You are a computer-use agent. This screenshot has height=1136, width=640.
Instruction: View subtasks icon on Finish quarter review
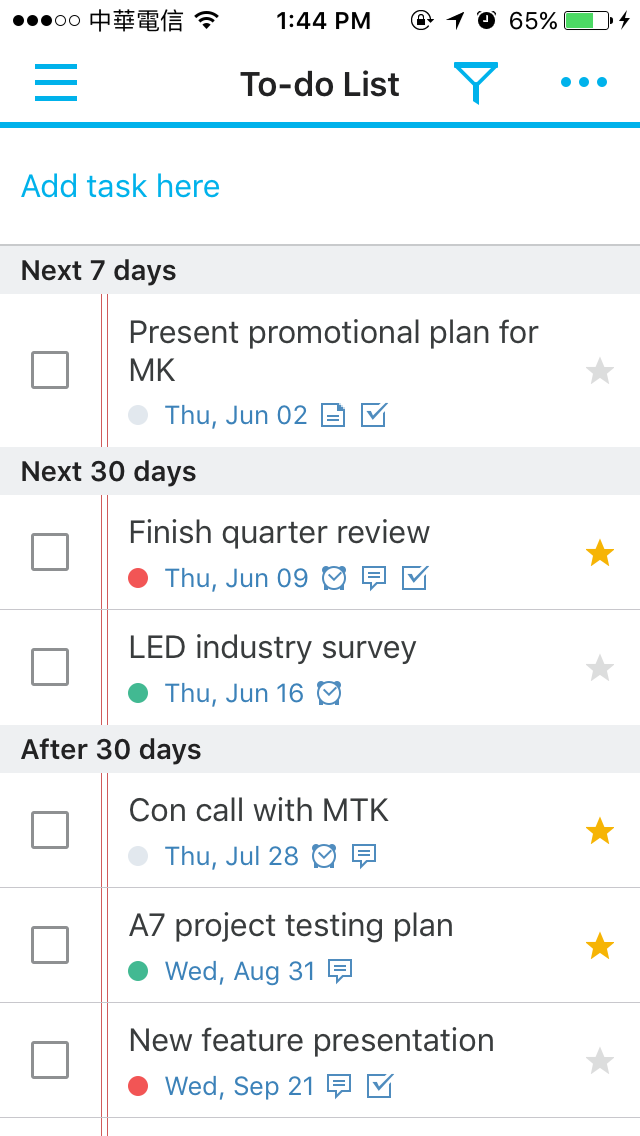(414, 578)
